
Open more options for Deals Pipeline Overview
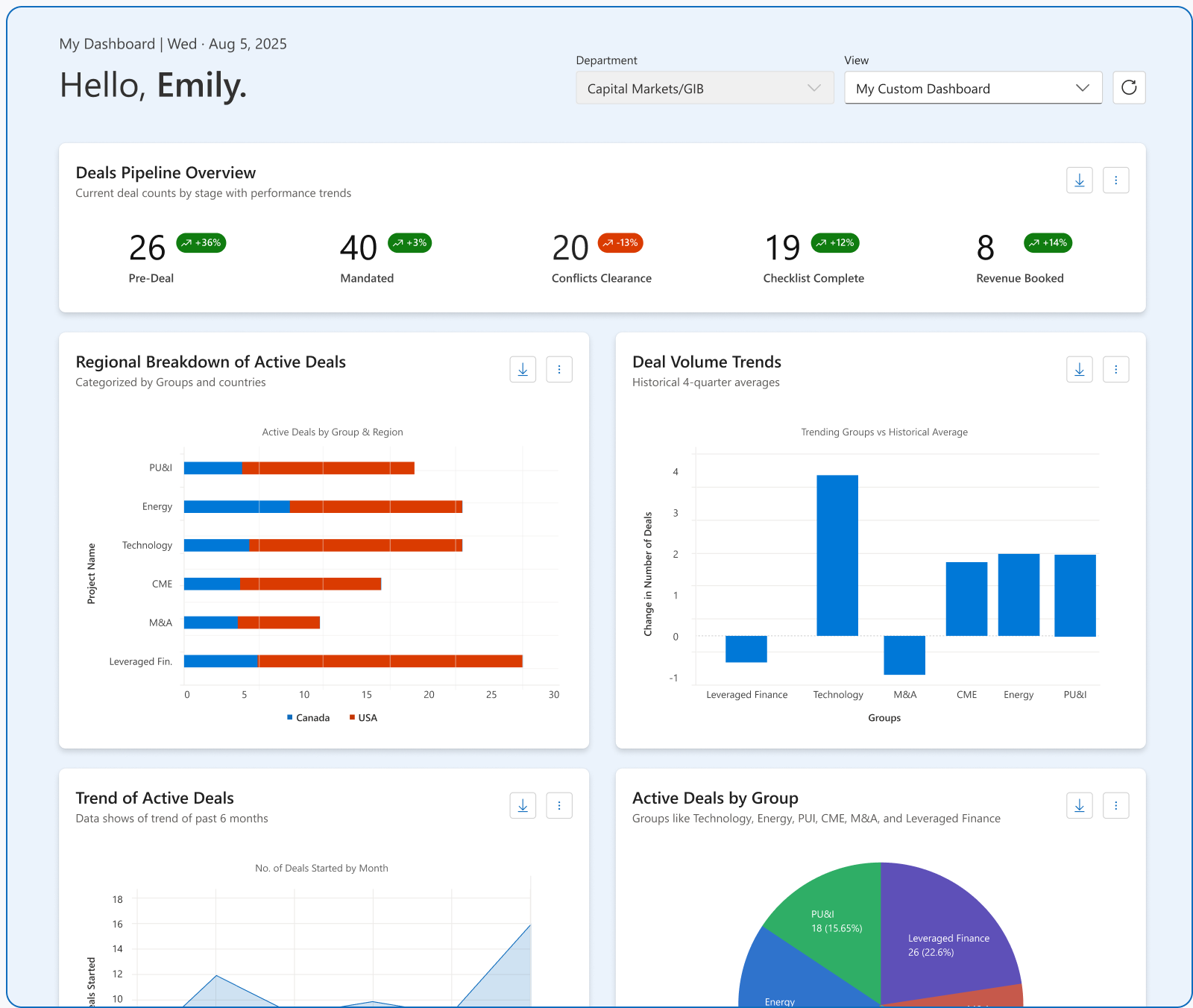(1115, 180)
